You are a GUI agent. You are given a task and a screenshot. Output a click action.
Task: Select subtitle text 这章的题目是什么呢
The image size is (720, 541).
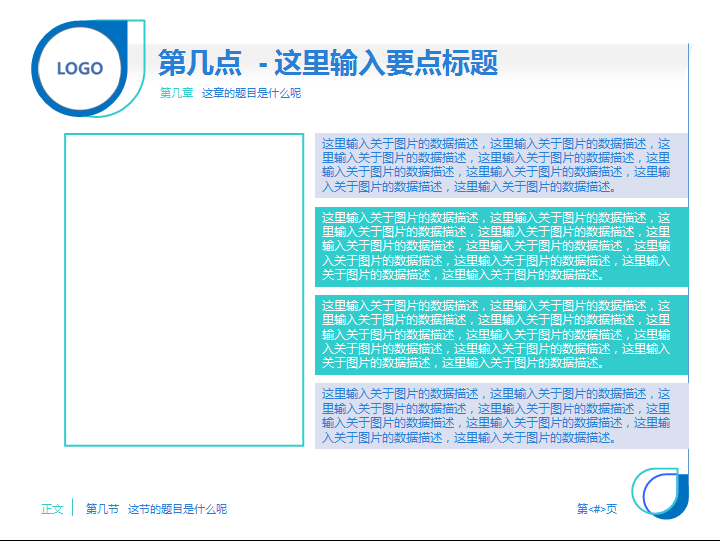coord(251,93)
